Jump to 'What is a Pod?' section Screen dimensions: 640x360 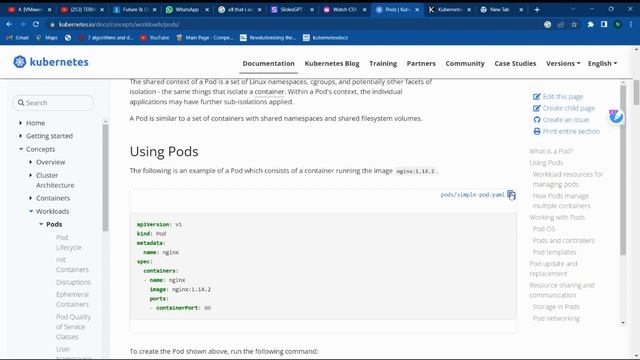point(551,151)
